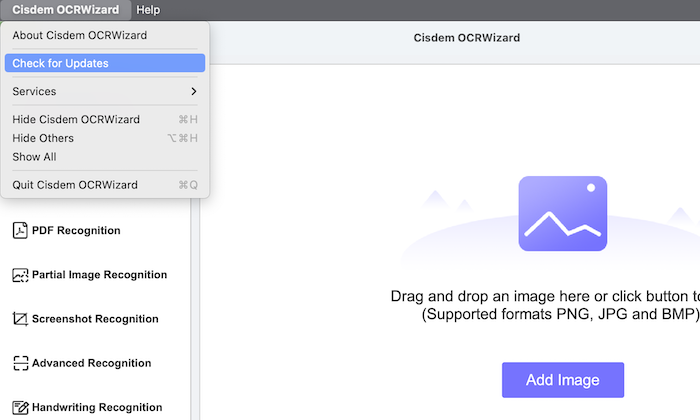The height and width of the screenshot is (420, 700).
Task: Click the PDF Recognition icon
Action: [x=20, y=231]
